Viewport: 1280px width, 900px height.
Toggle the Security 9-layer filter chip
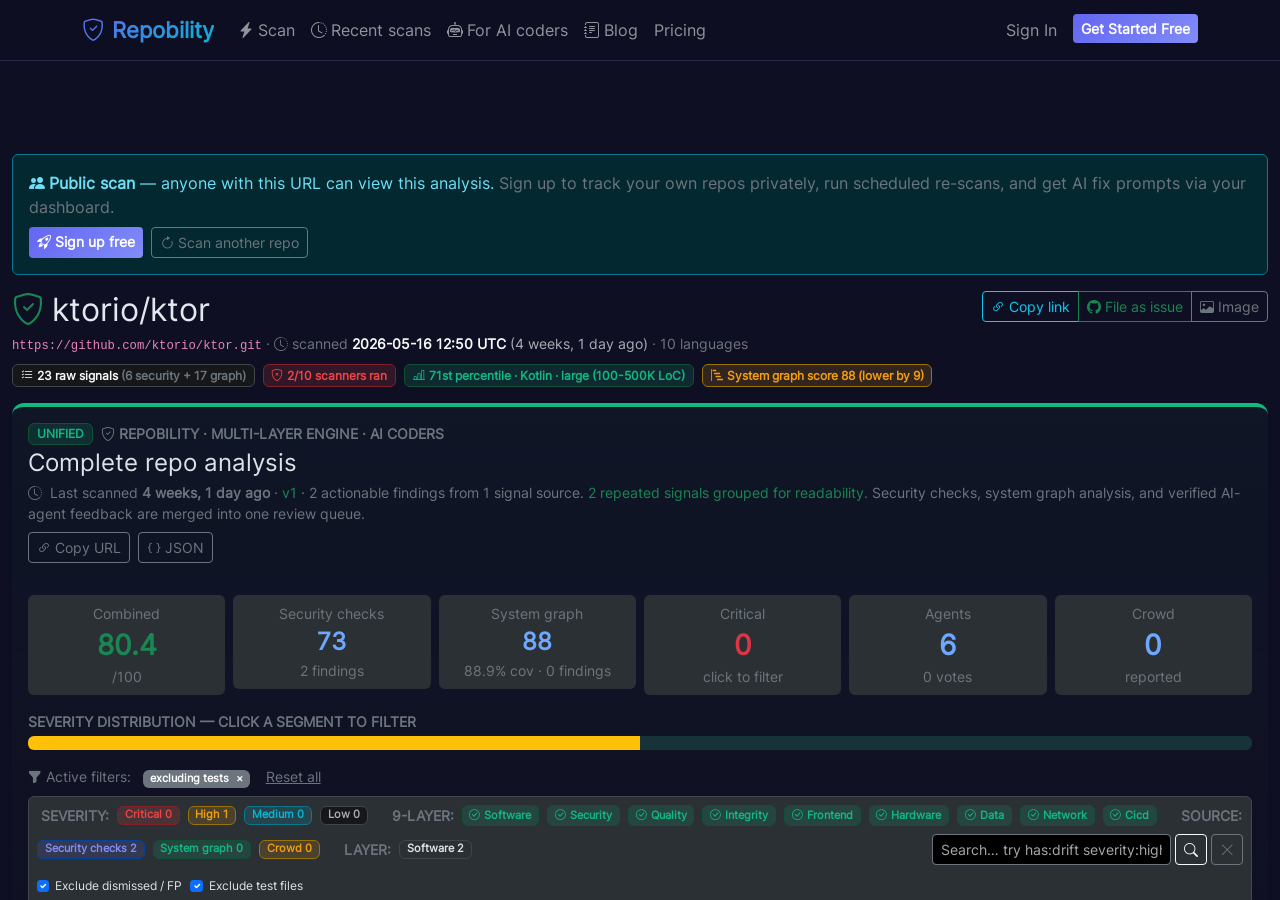pyautogui.click(x=583, y=815)
